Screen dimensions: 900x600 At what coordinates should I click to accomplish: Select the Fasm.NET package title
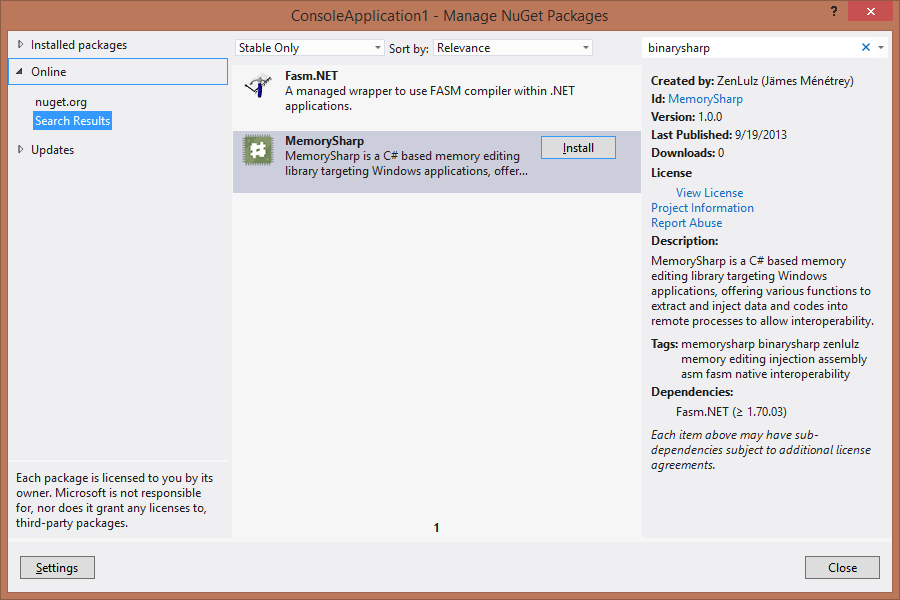tap(311, 76)
